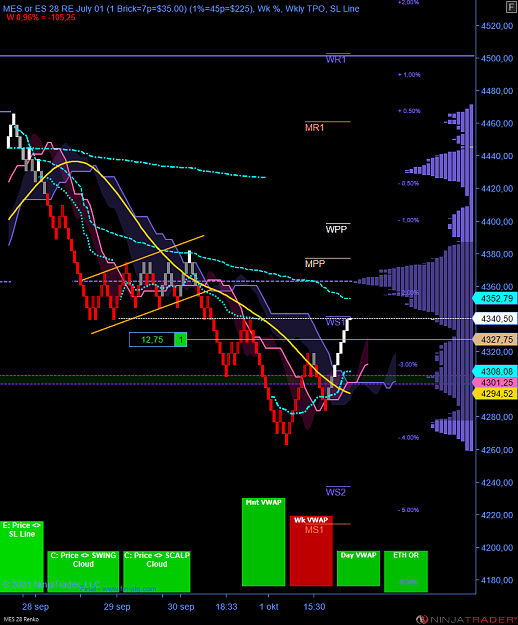518x625 pixels.
Task: Click the green Day VWAP status box
Action: [x=358, y=568]
